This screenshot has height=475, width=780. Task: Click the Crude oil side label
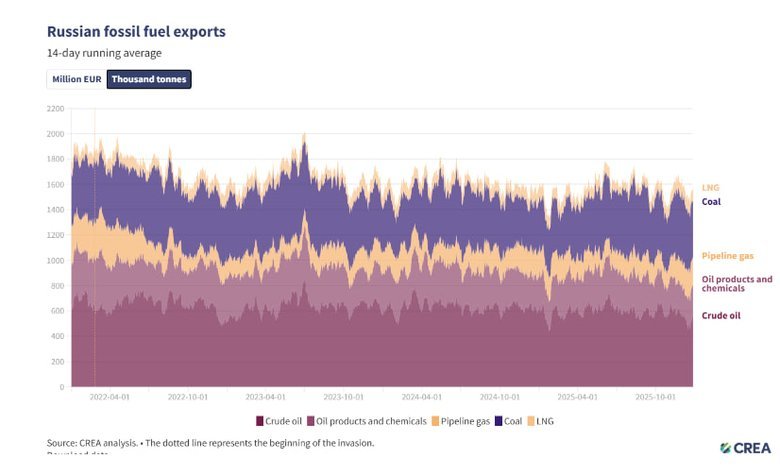click(x=720, y=315)
